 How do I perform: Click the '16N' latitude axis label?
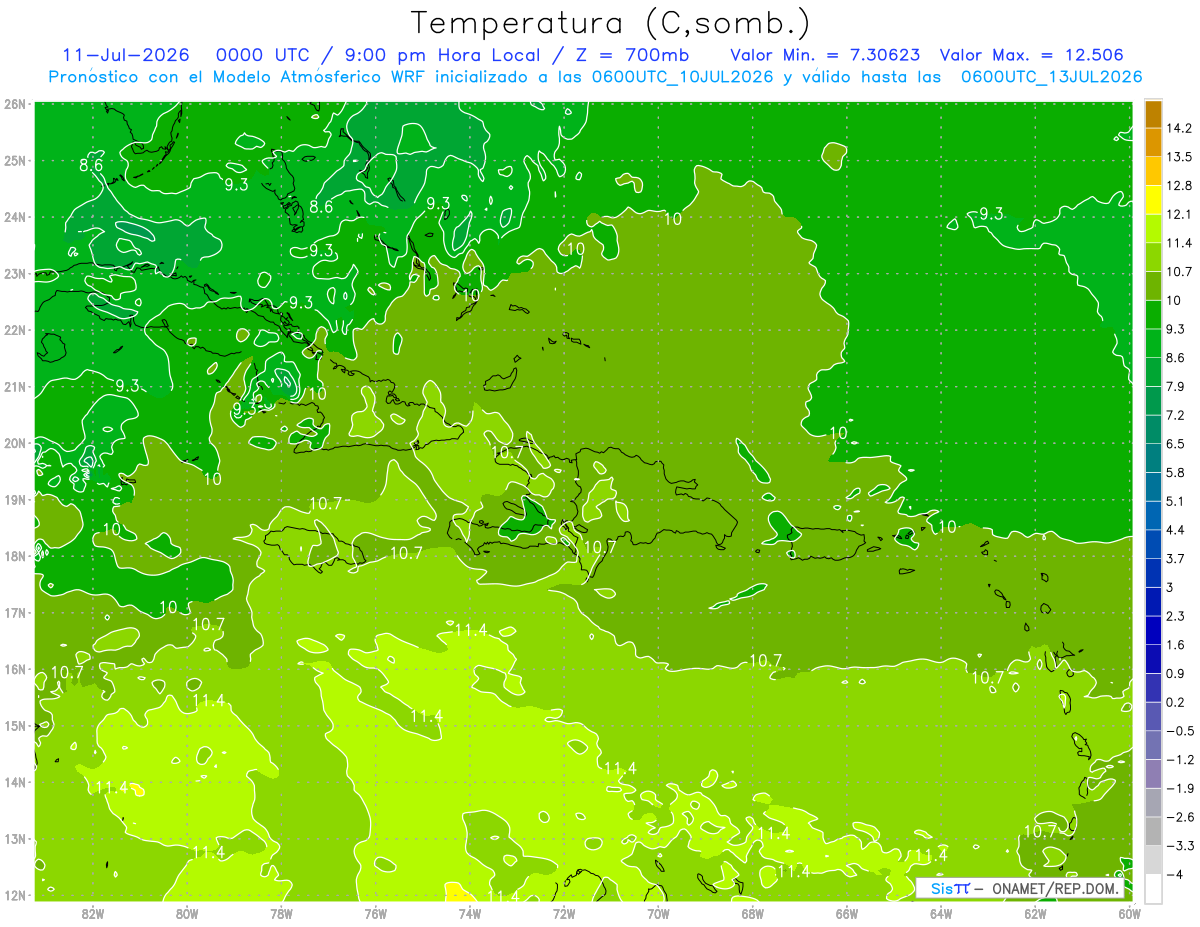(15, 669)
